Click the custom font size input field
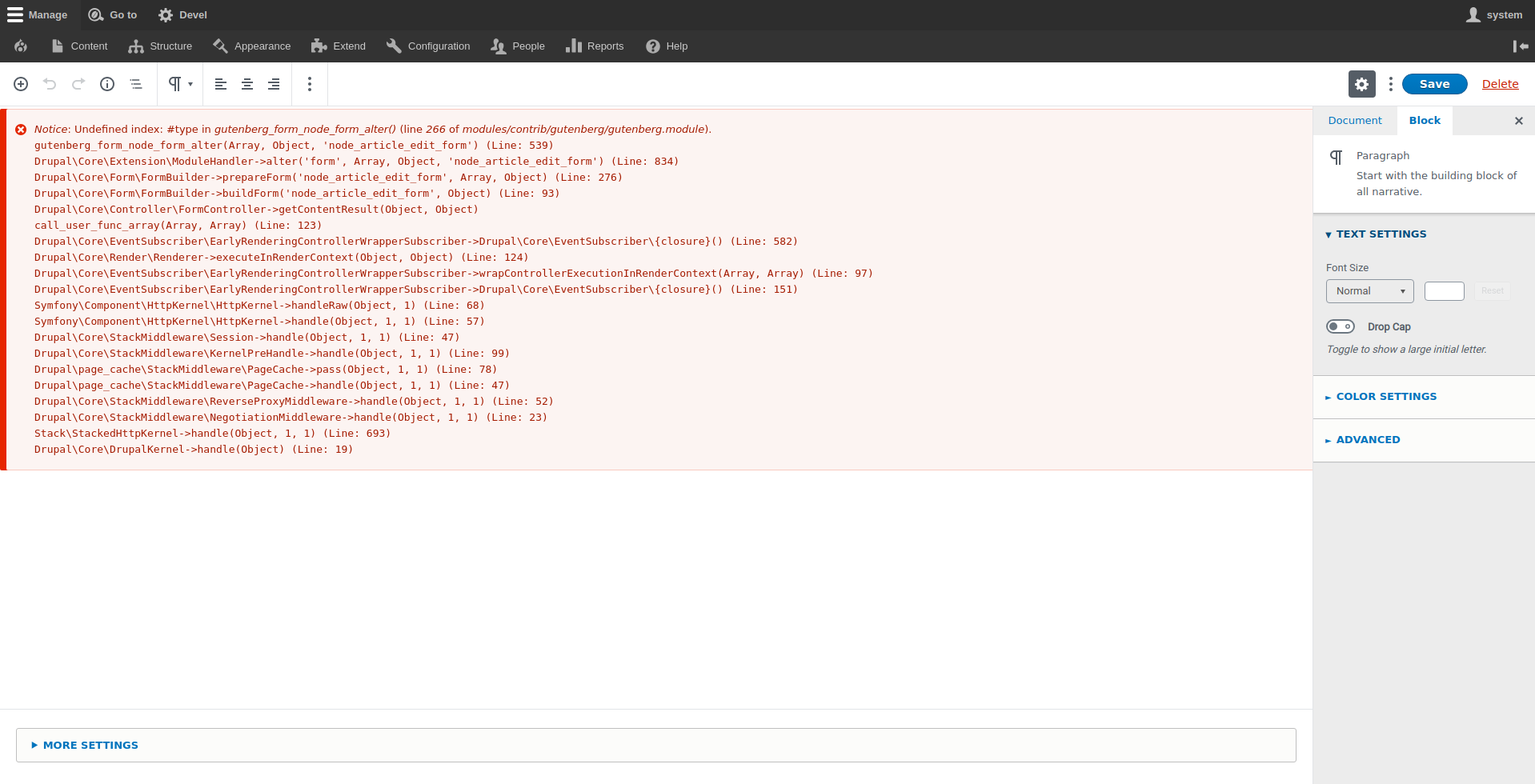This screenshot has width=1535, height=784. (x=1444, y=291)
